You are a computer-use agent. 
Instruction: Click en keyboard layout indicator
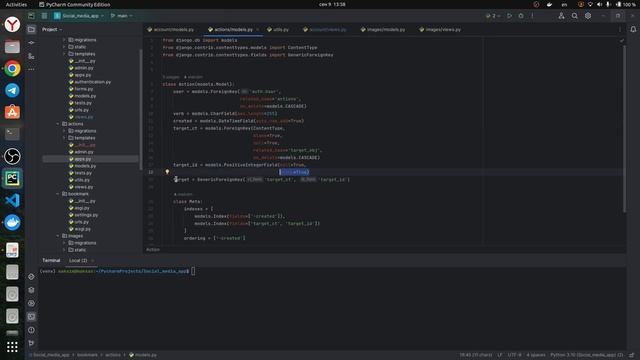pyautogui.click(x=564, y=4)
